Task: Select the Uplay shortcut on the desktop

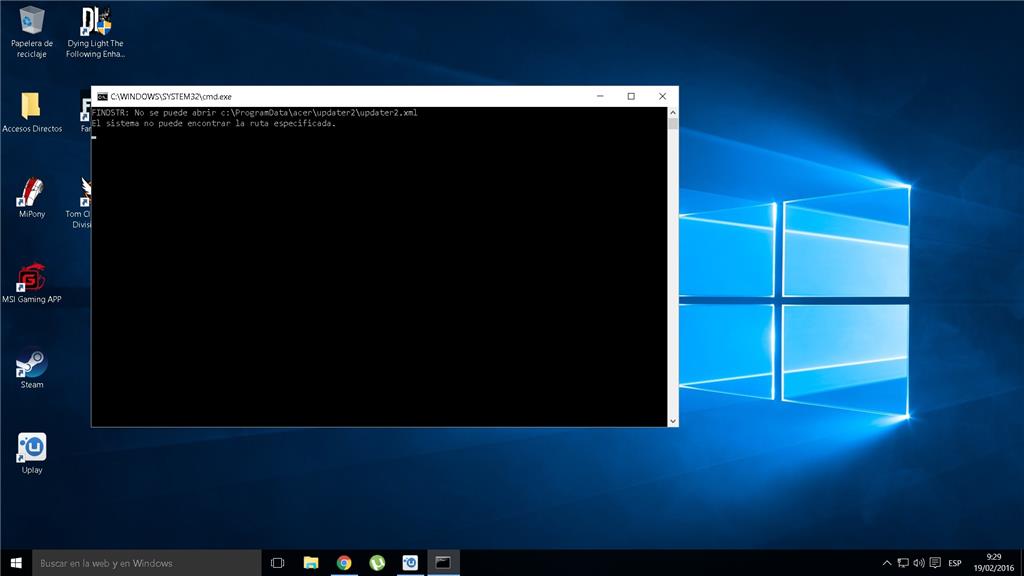Action: point(32,448)
